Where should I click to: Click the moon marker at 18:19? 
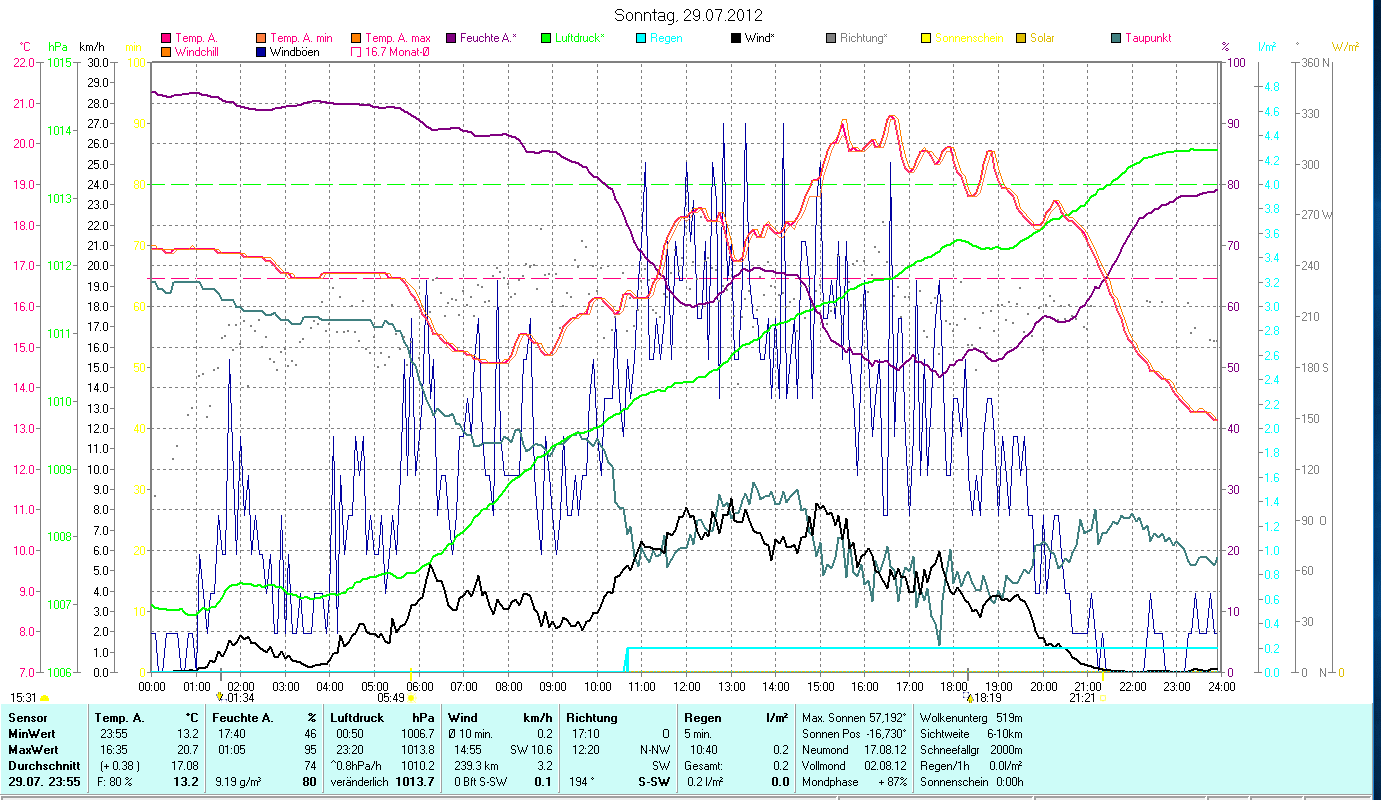[x=969, y=698]
